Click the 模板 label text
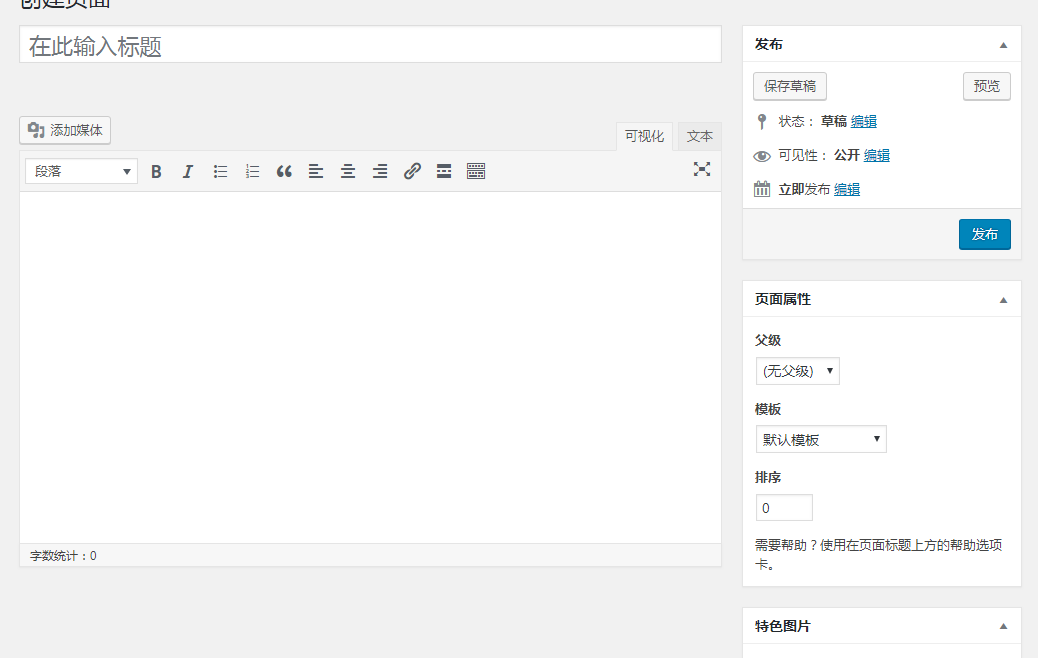The width and height of the screenshot is (1038, 658). coord(768,409)
